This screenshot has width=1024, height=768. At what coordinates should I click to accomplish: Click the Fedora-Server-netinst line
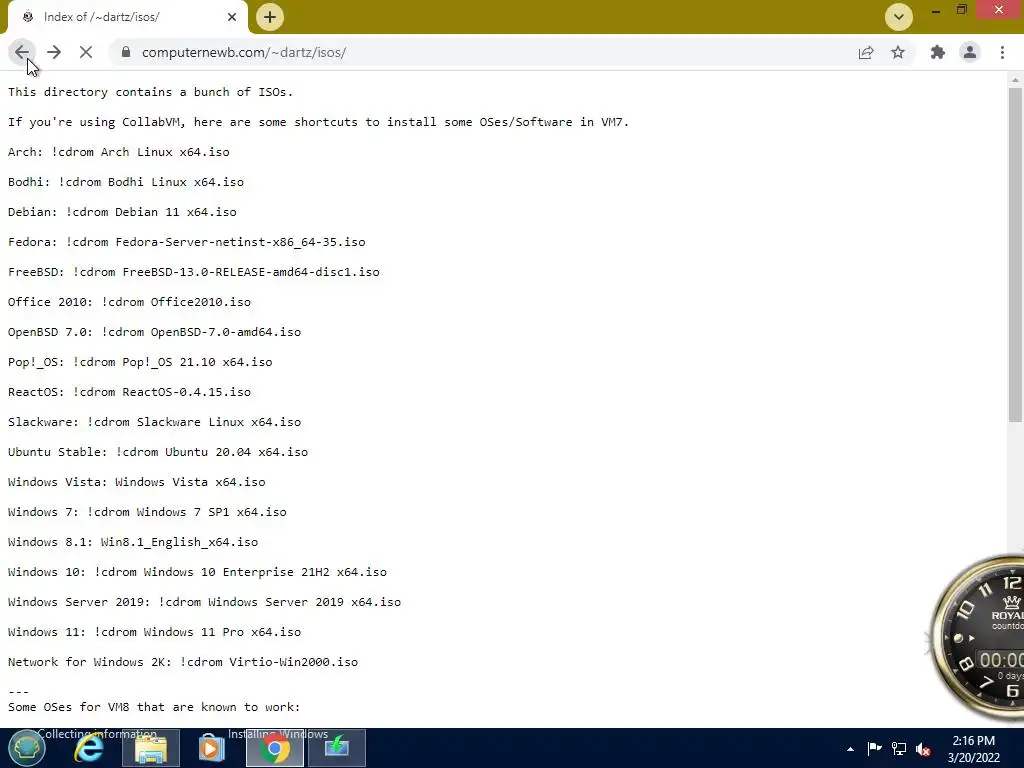[187, 242]
